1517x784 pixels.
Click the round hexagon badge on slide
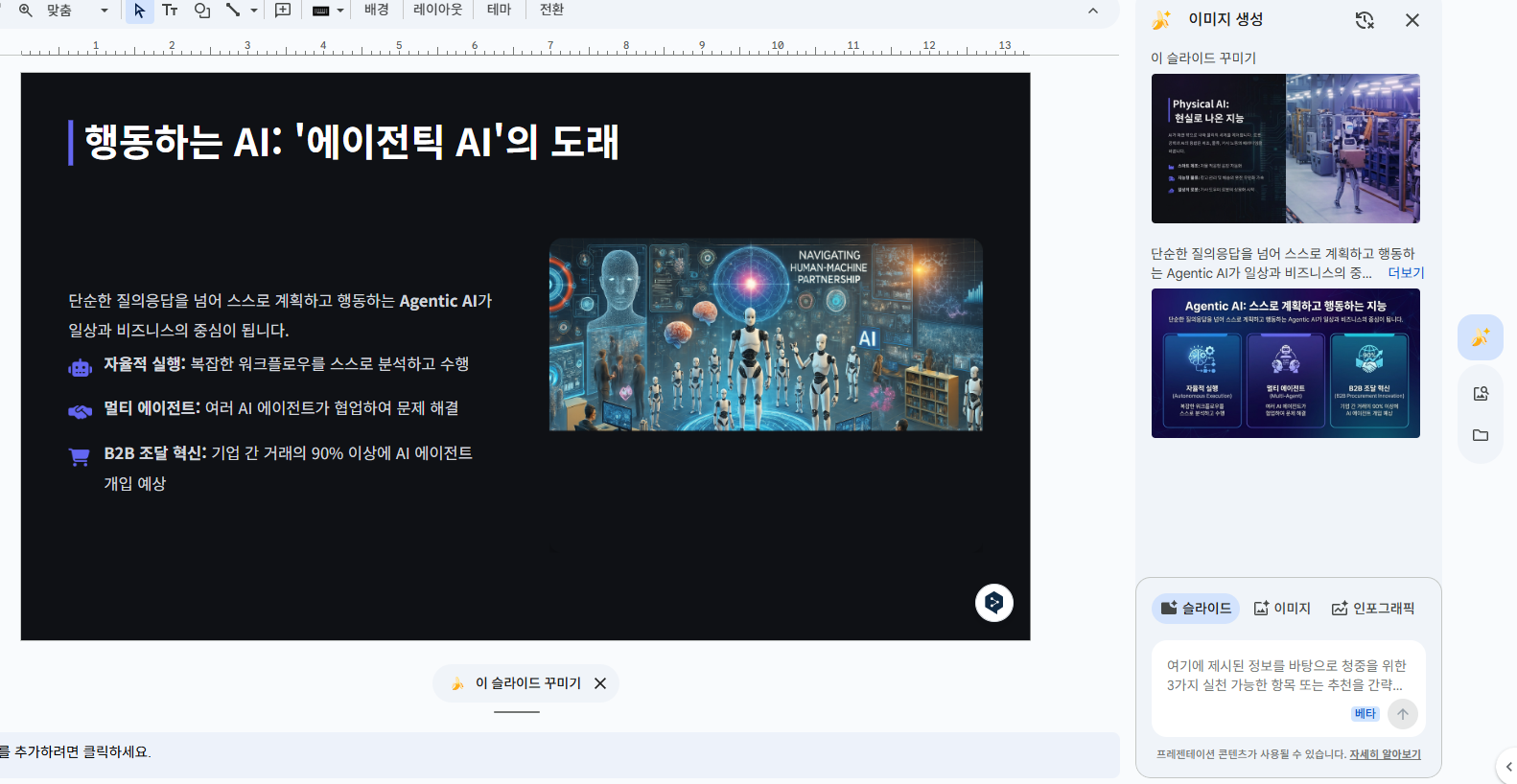click(x=994, y=603)
